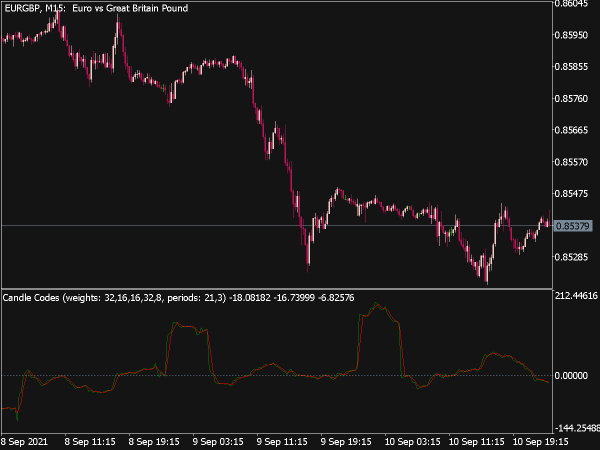
Task: Click the 0.85570 price axis level
Action: tap(571, 162)
